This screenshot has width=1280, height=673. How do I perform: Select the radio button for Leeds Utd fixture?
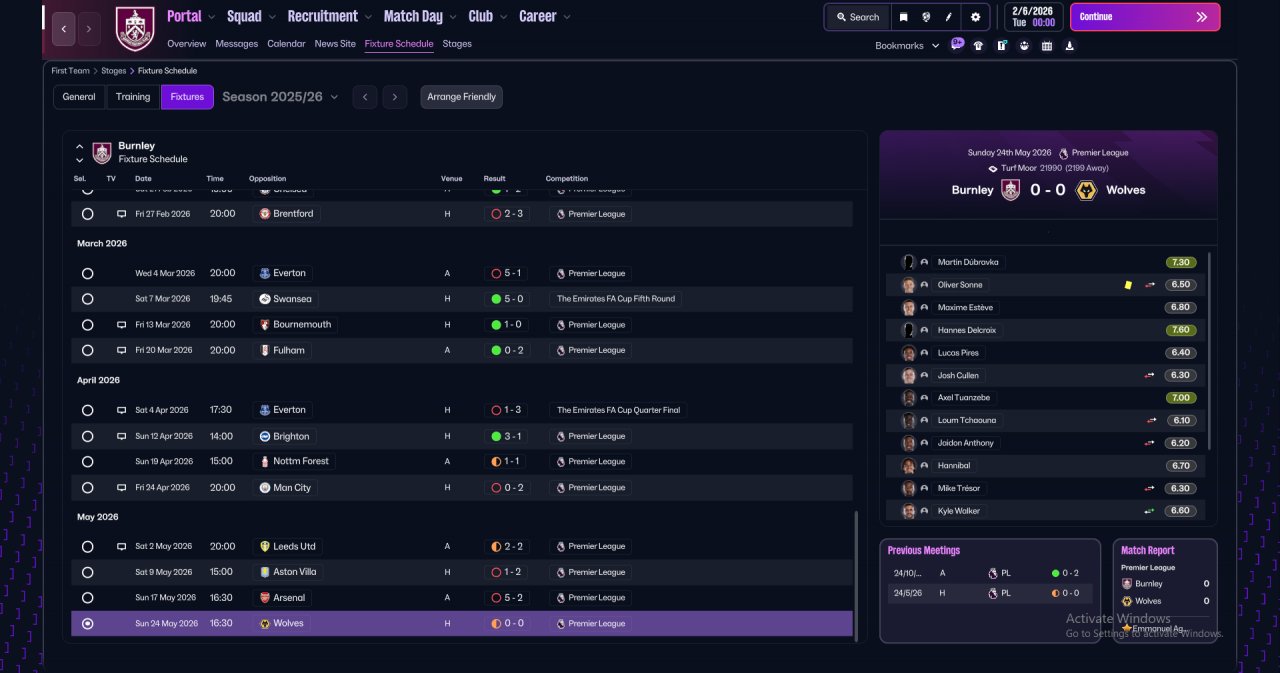coord(88,547)
